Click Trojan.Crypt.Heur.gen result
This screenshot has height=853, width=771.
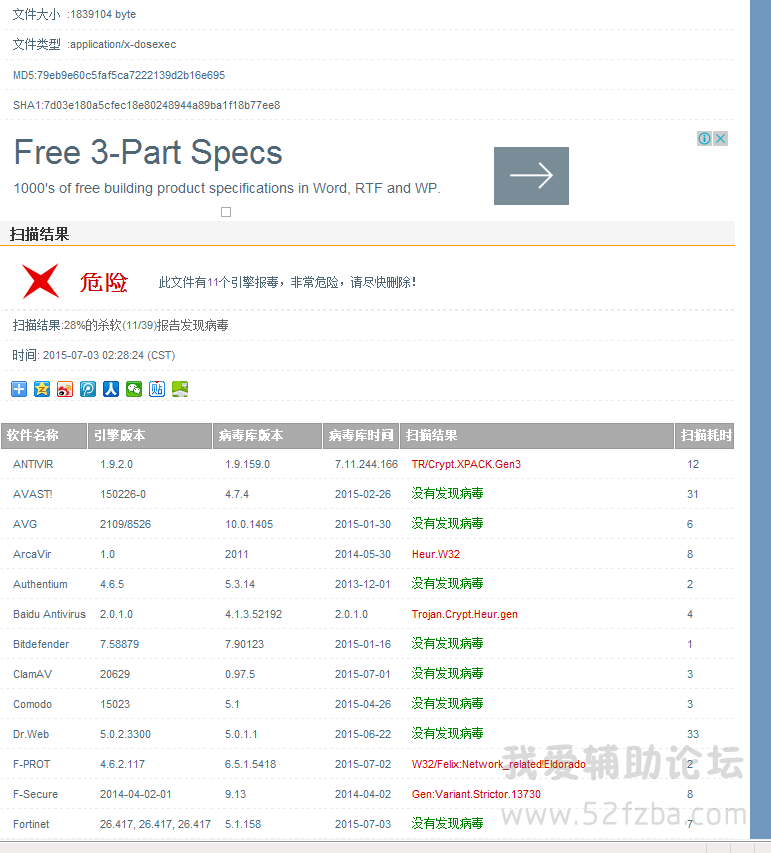pyautogui.click(x=465, y=614)
